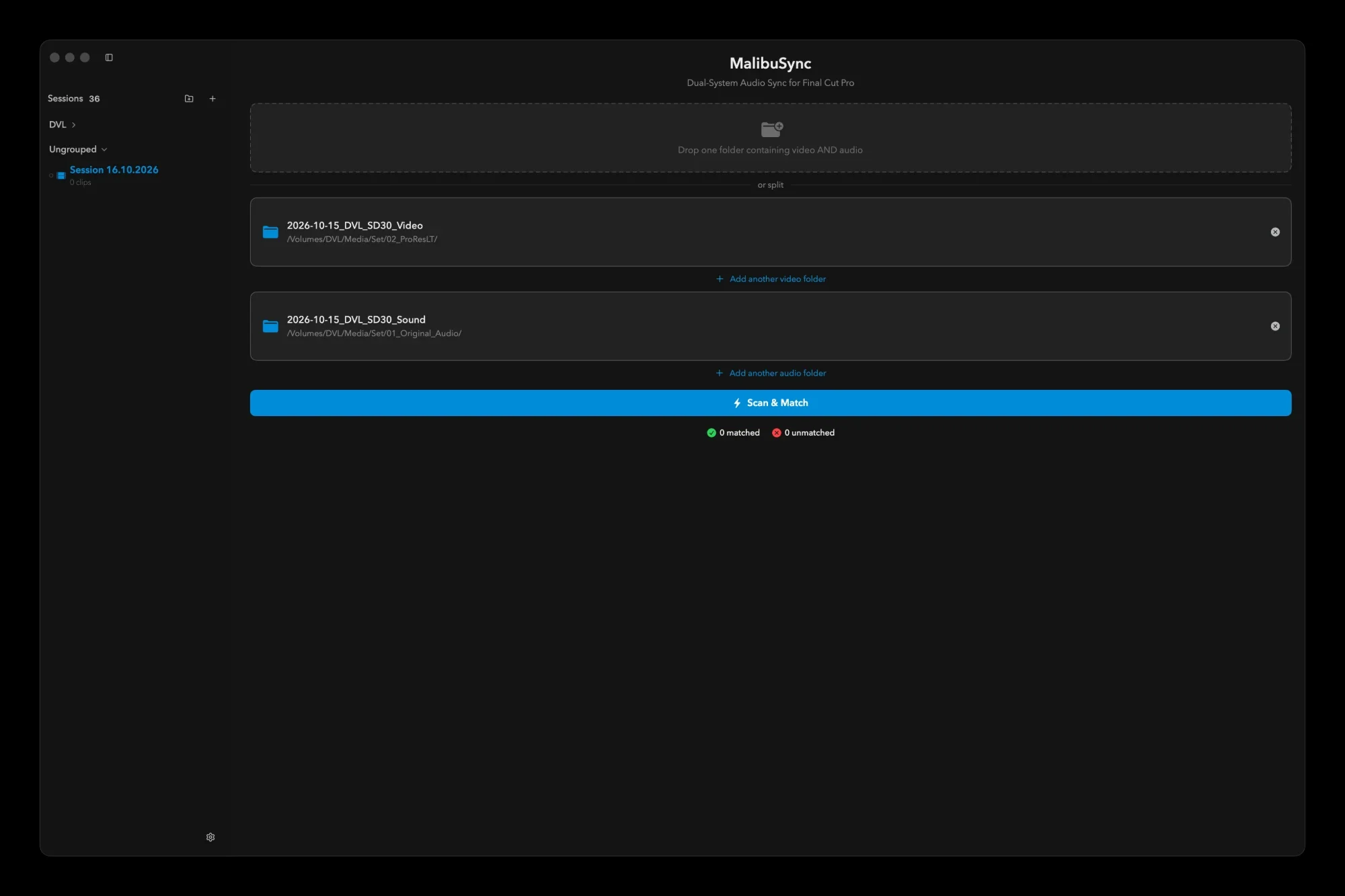
Task: Click the red unmatched cross icon
Action: [x=777, y=433]
